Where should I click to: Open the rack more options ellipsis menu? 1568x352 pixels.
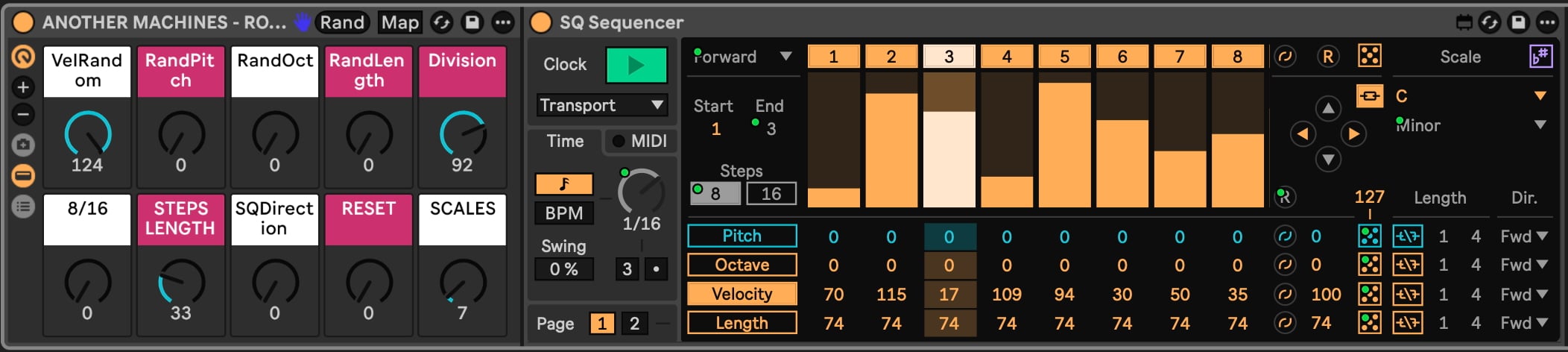tap(503, 22)
